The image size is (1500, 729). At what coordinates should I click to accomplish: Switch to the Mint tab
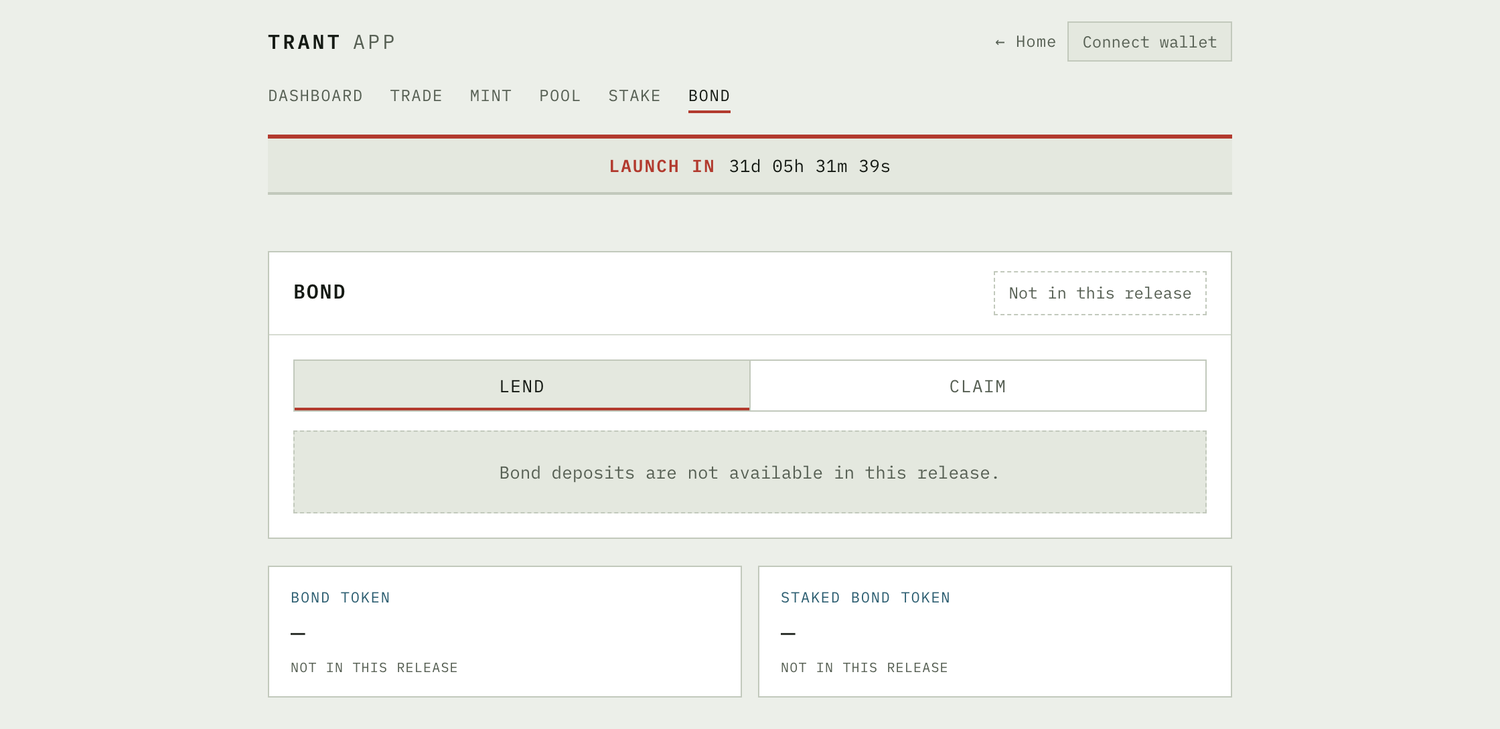click(491, 96)
